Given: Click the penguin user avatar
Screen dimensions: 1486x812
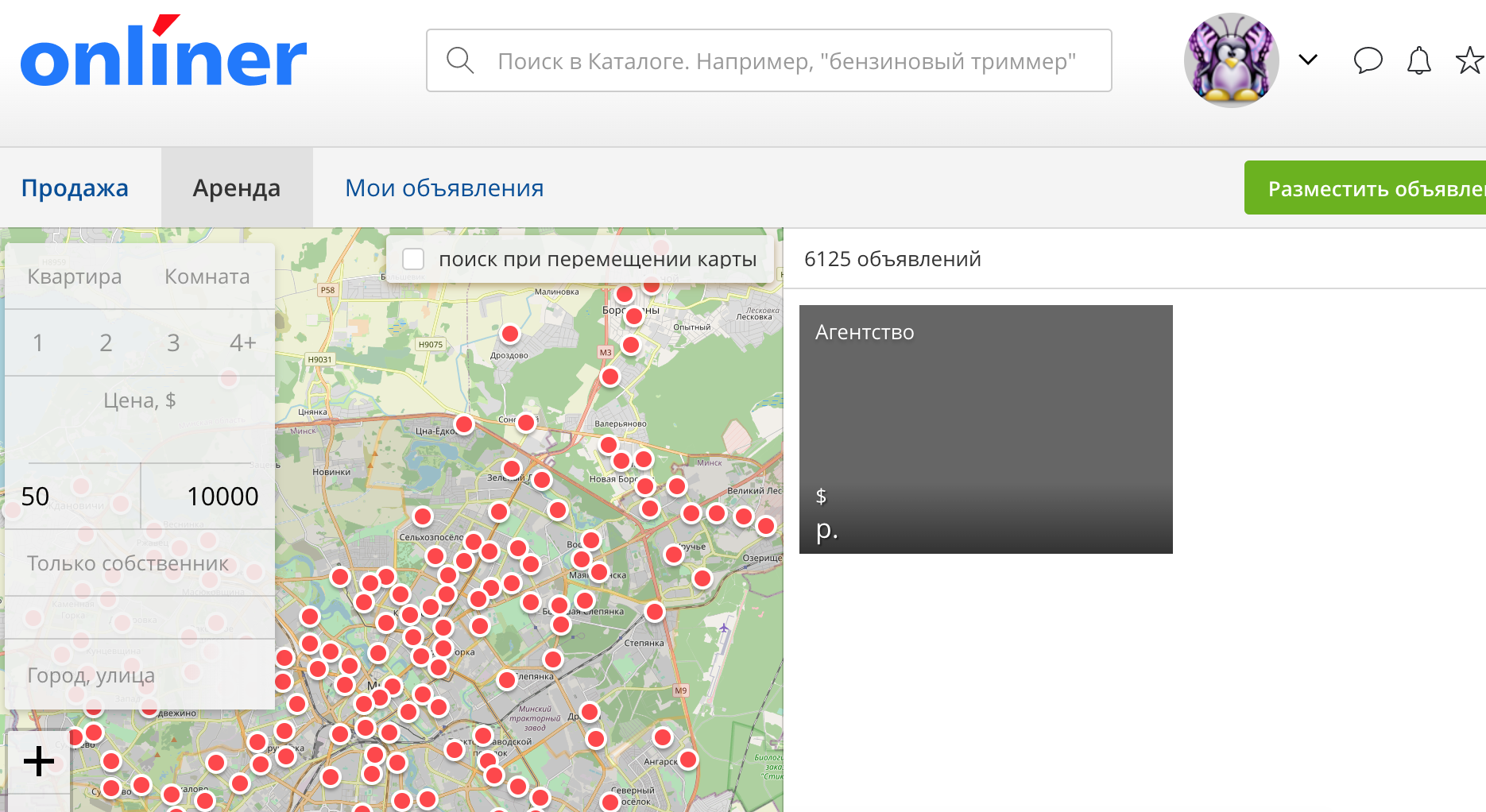Looking at the screenshot, I should click(x=1231, y=60).
